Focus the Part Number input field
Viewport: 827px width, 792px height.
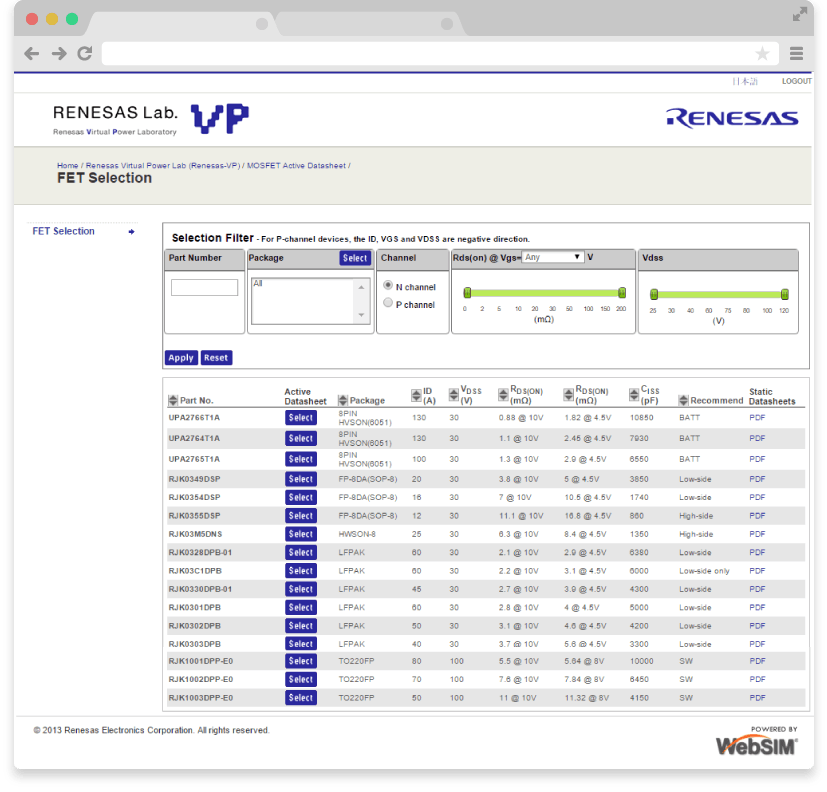point(204,287)
